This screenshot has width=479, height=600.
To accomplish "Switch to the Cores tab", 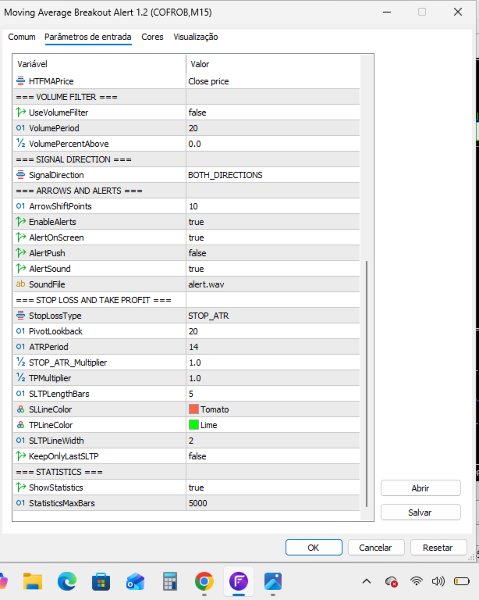I will (x=152, y=37).
